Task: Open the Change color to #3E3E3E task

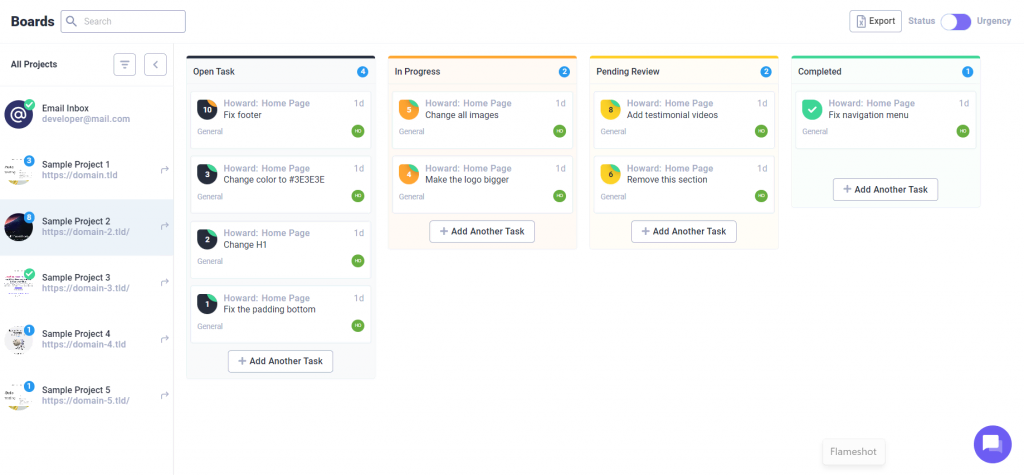Action: click(274, 180)
